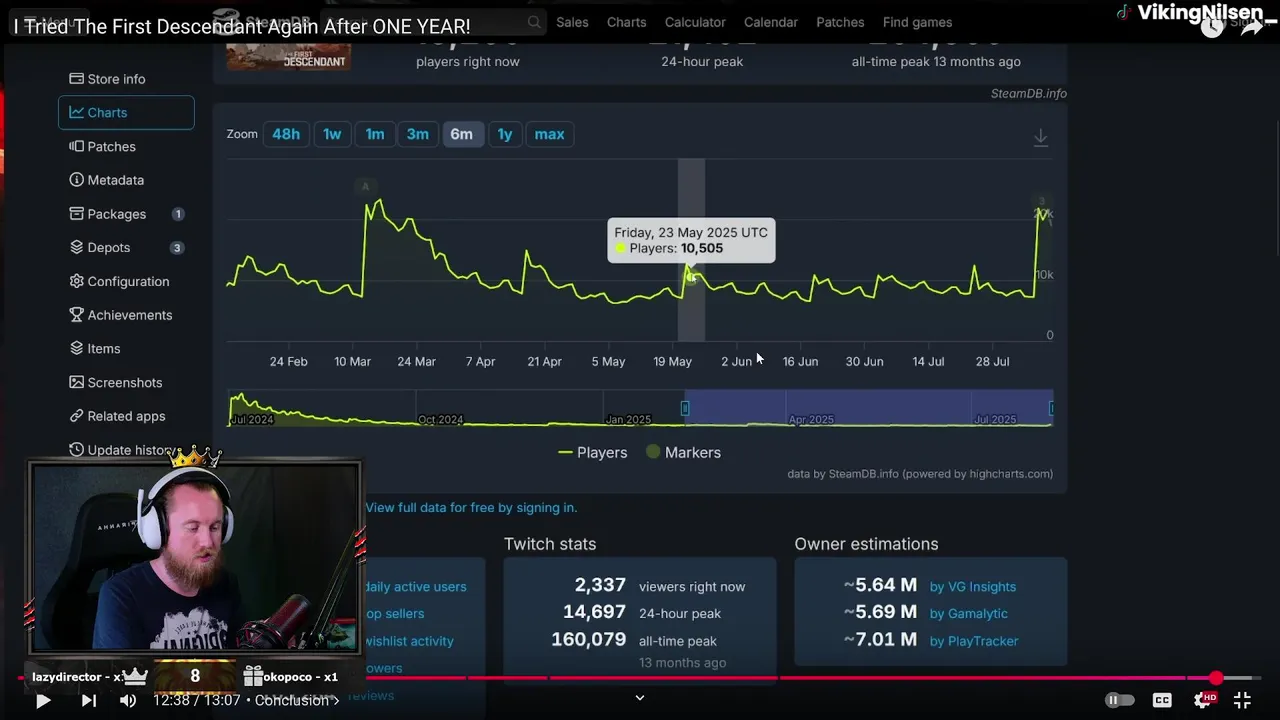Viewport: 1280px width, 720px height.
Task: Click daily active users link
Action: (415, 587)
